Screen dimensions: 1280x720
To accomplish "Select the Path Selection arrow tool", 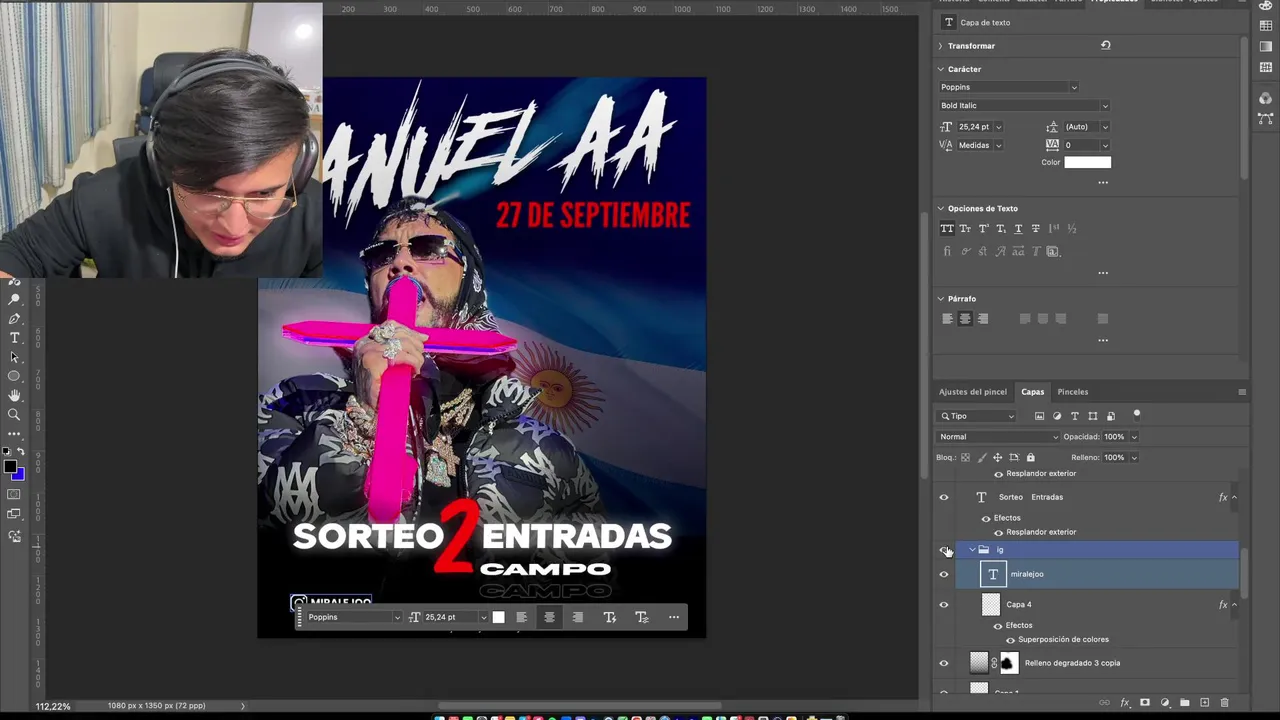I will click(14, 357).
